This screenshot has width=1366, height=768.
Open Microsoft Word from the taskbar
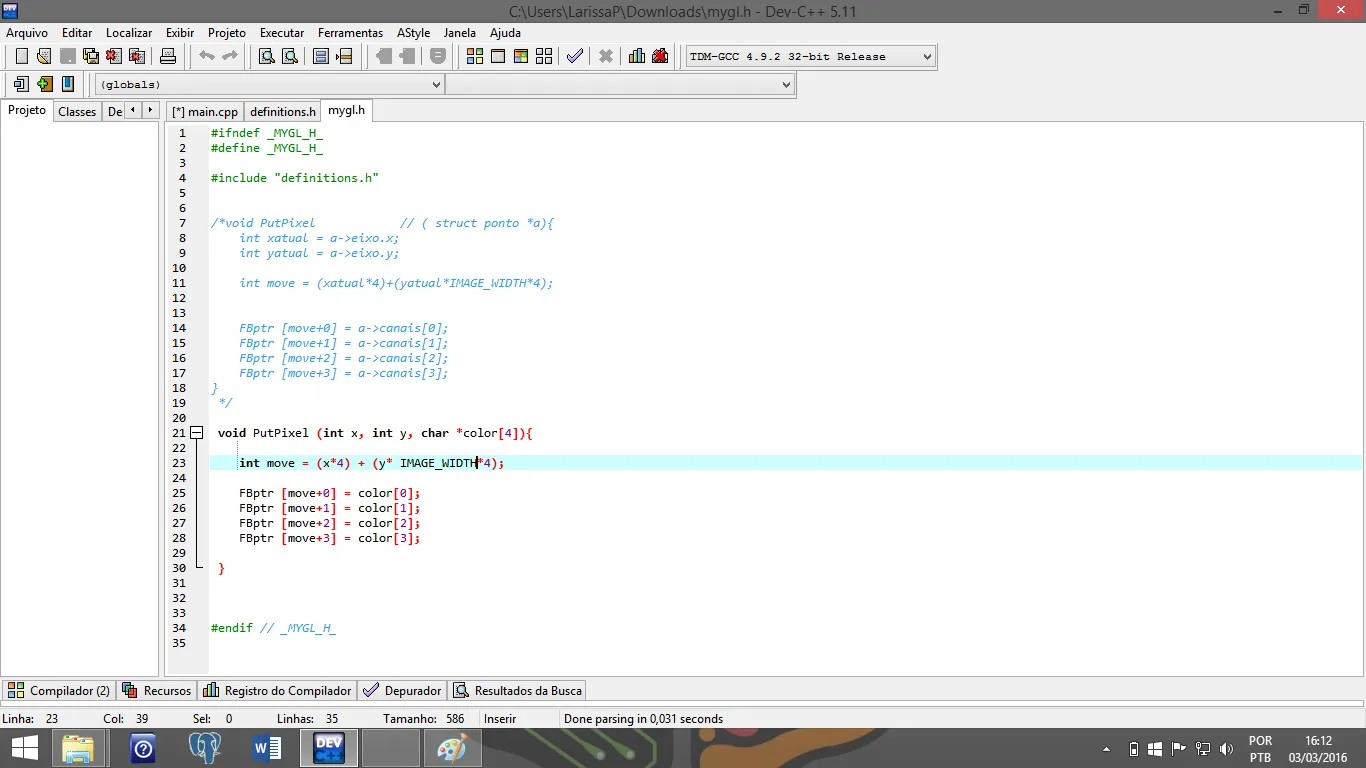coord(267,748)
